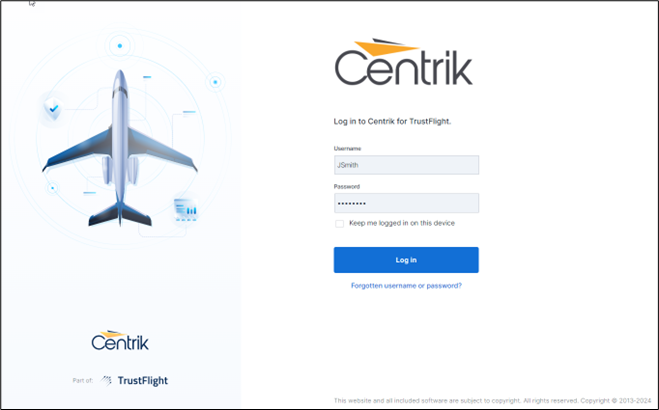The height and width of the screenshot is (410, 659).
Task: Click the TrustFlight striped logo mark
Action: point(106,381)
